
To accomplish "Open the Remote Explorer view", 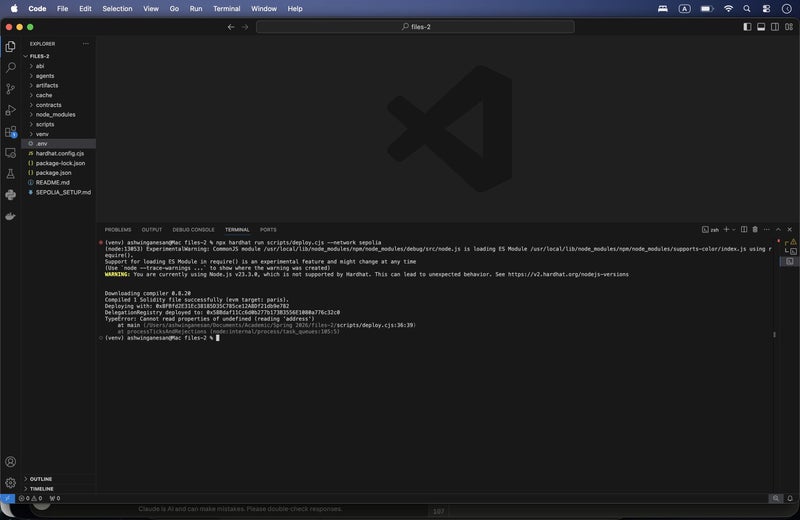I will pyautogui.click(x=10, y=153).
